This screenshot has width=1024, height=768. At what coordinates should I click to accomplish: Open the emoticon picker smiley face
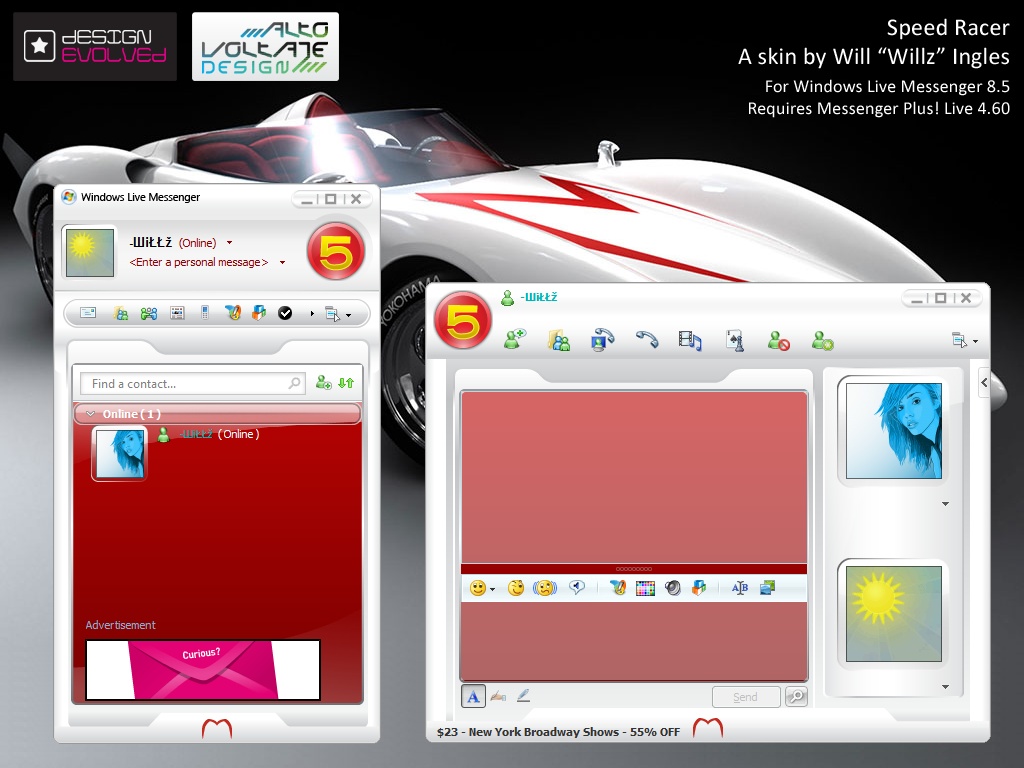pyautogui.click(x=477, y=588)
